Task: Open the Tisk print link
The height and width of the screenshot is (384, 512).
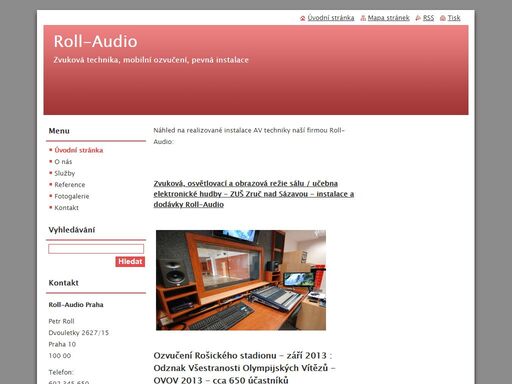Action: click(454, 18)
